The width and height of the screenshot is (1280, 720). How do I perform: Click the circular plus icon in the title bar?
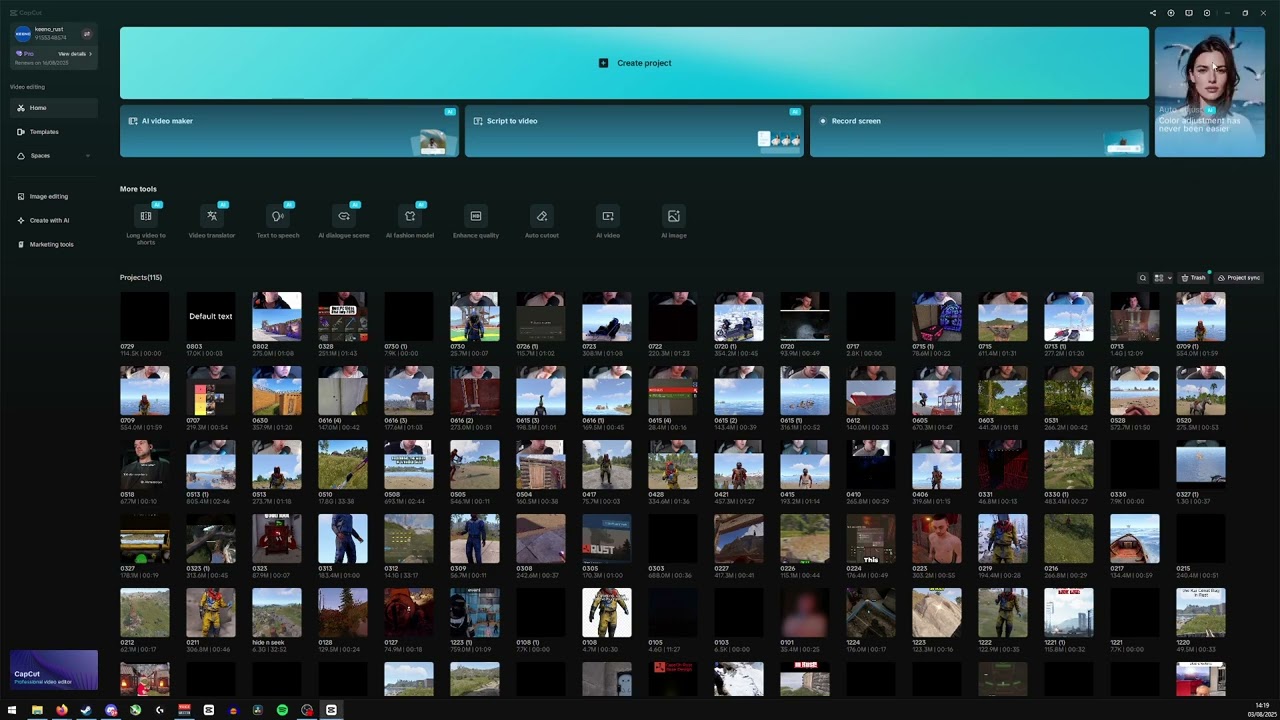click(x=1171, y=13)
